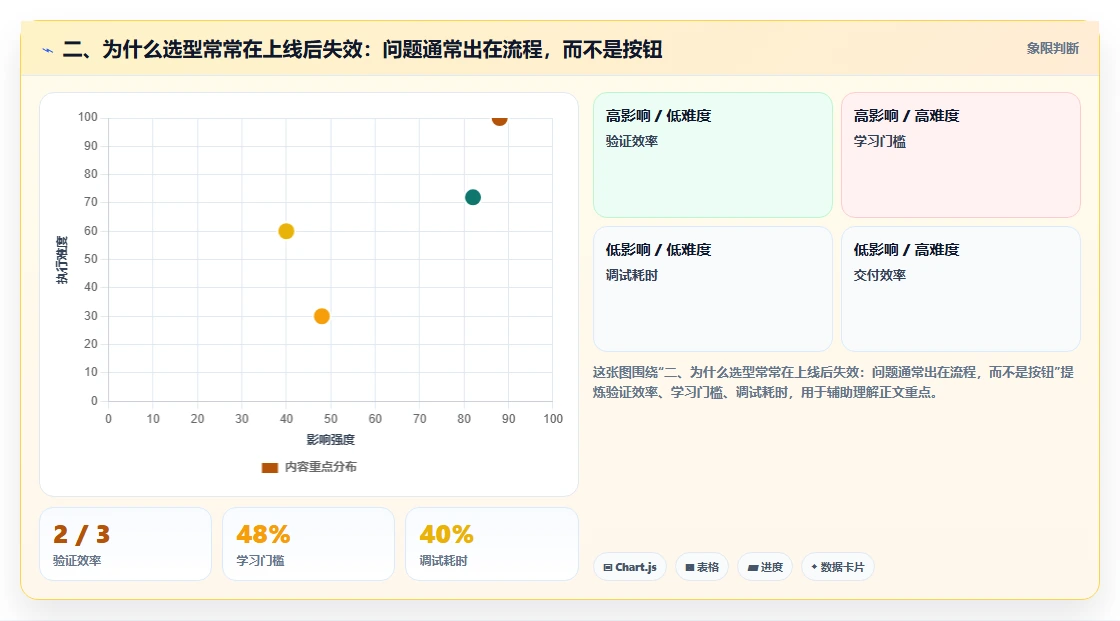
Task: Select the 低影响 / 低难度 quadrant card
Action: pos(713,289)
